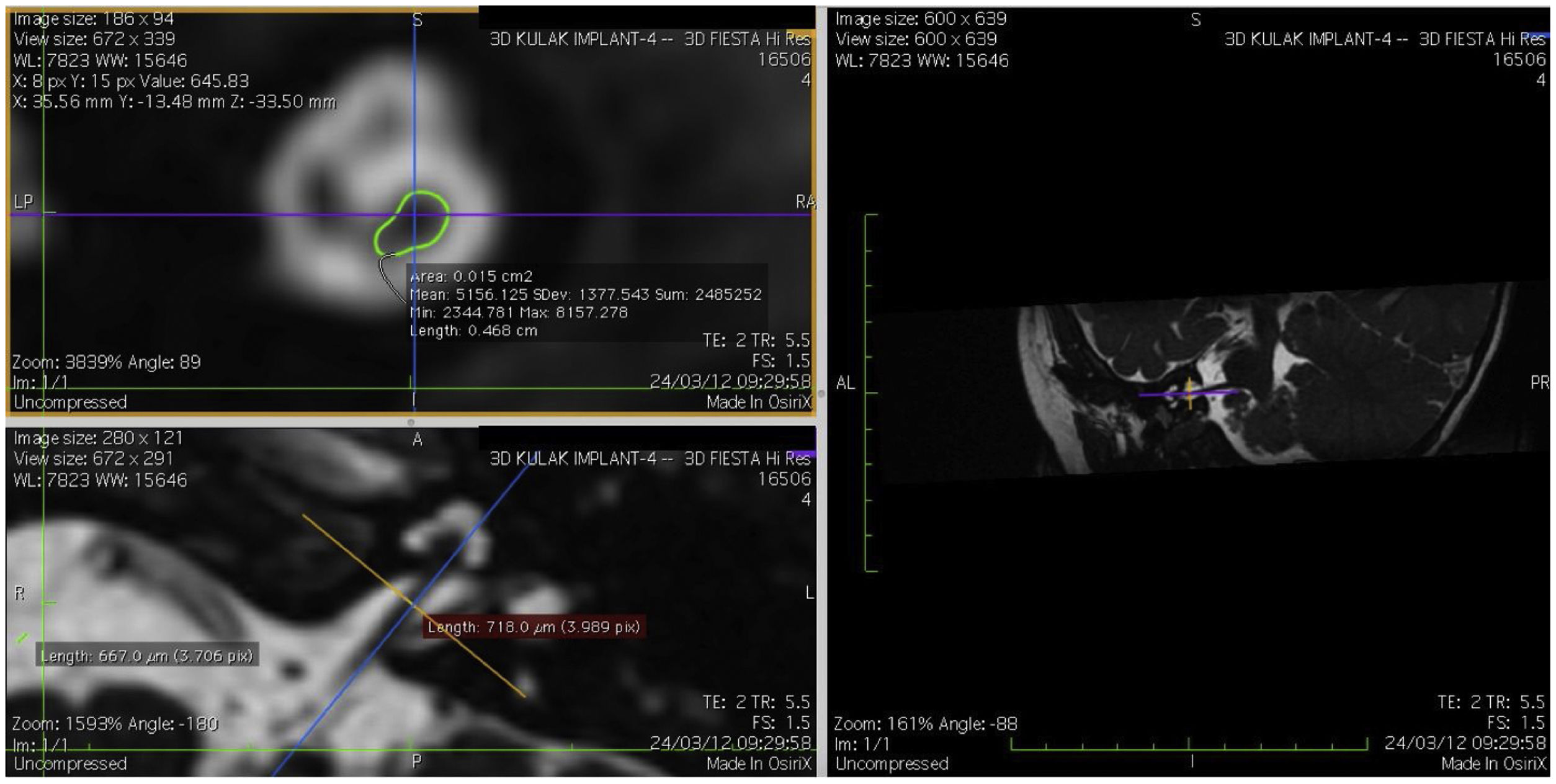
Task: Click the 'Zoom: 3839% Angle: 89' overlay text
Action: tap(106, 362)
